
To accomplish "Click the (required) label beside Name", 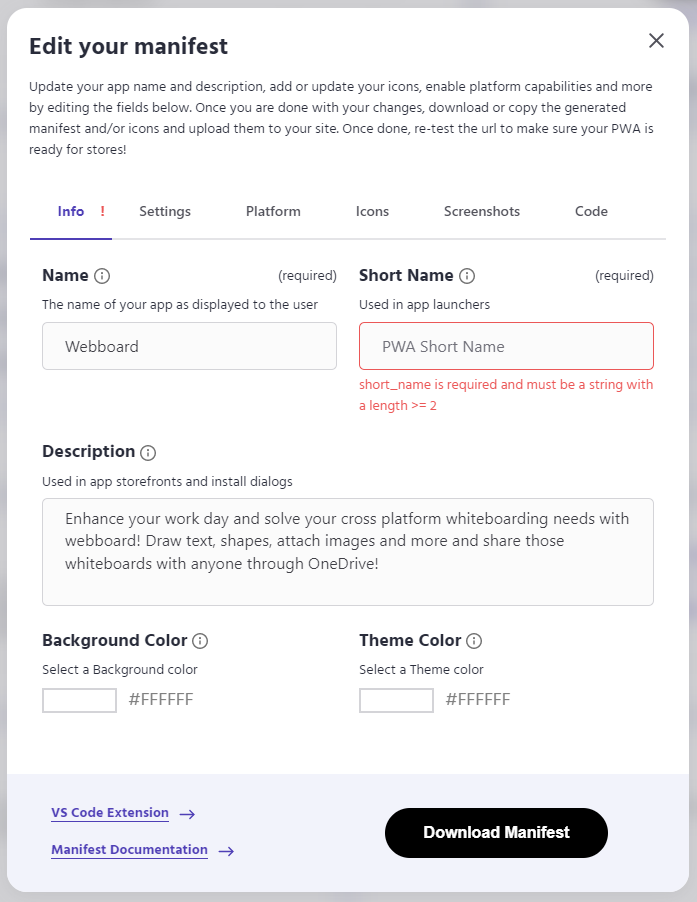I will [308, 276].
